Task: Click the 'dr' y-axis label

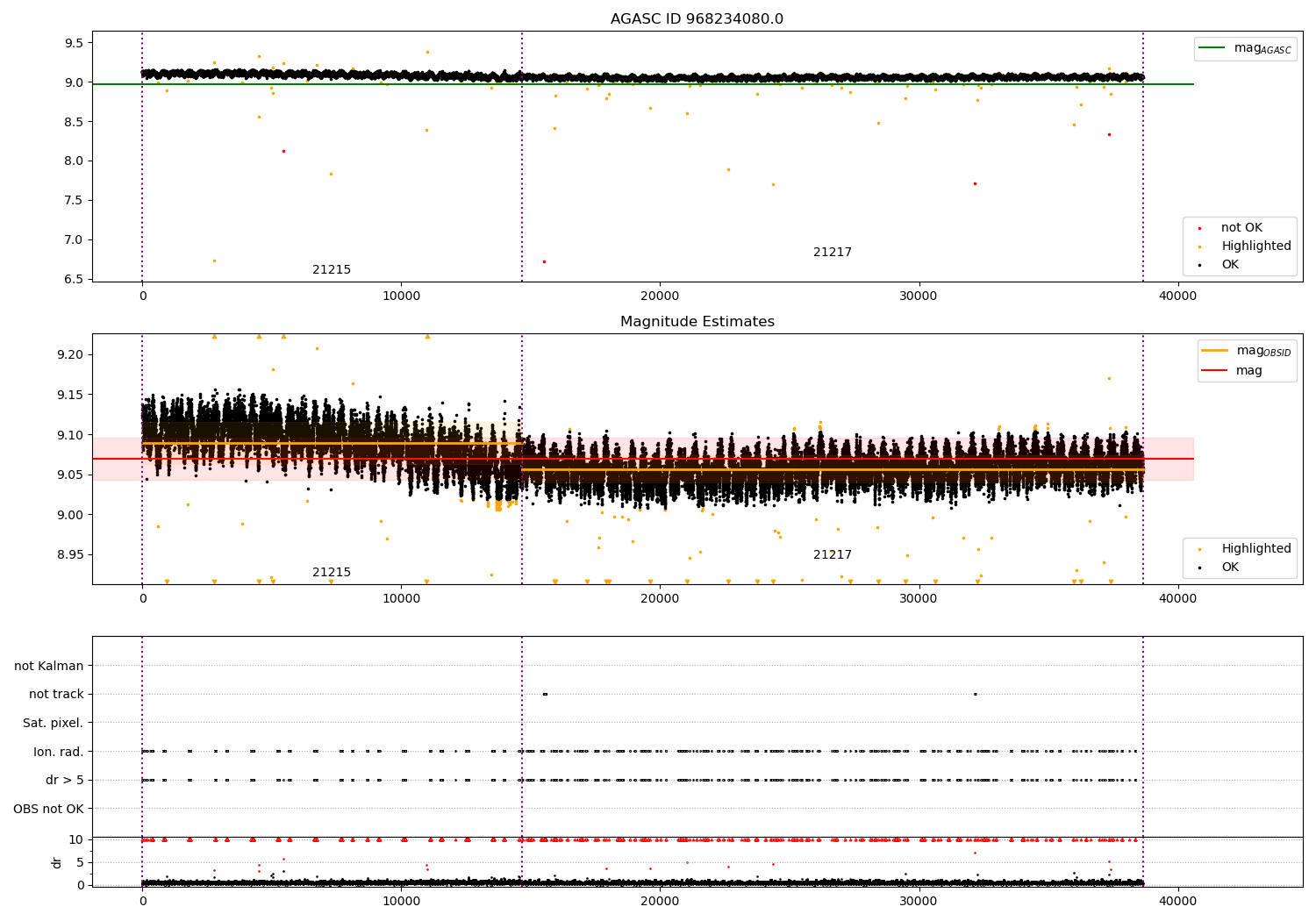Action: click(57, 862)
